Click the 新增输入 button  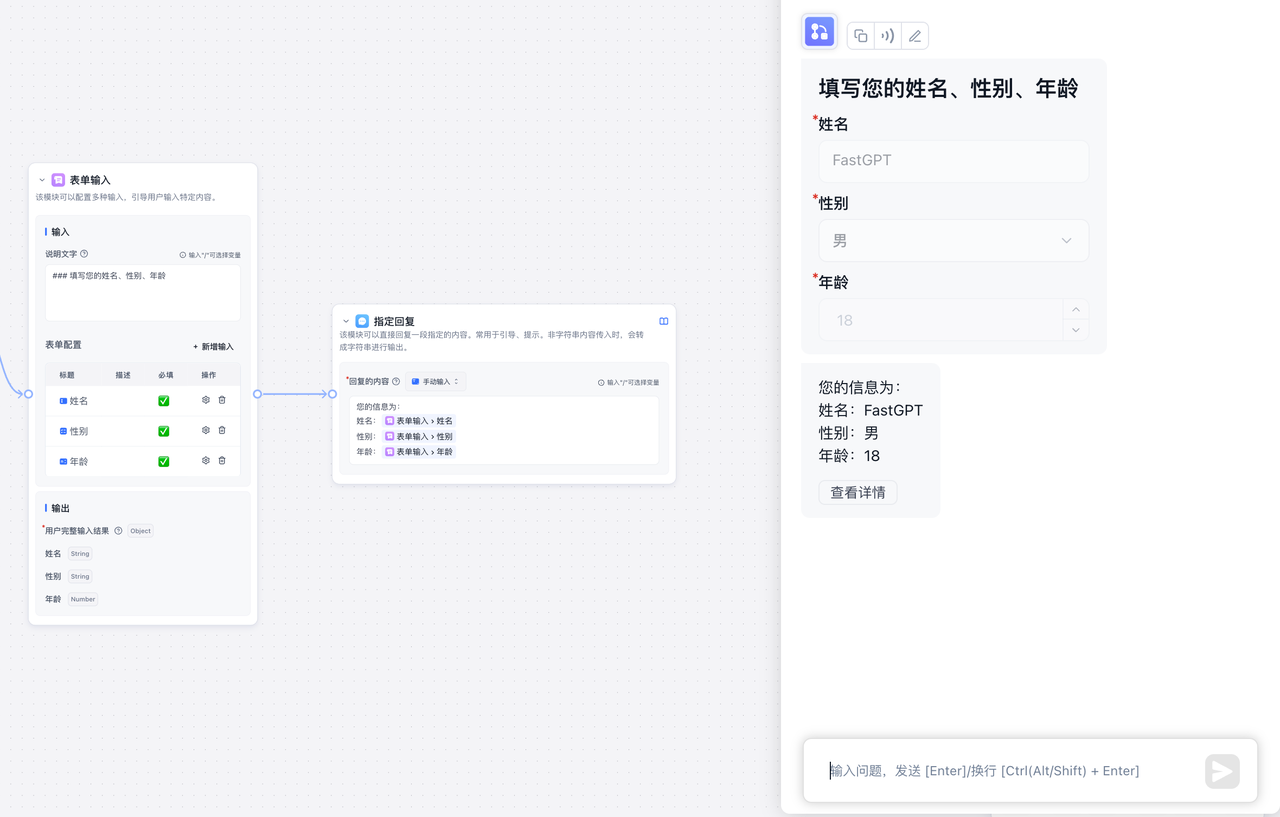click(213, 347)
